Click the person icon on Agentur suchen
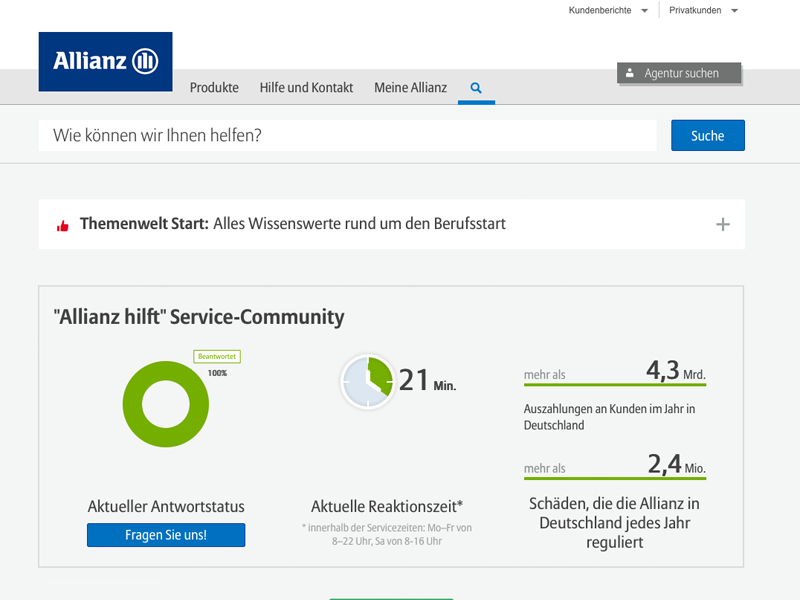 pyautogui.click(x=629, y=73)
